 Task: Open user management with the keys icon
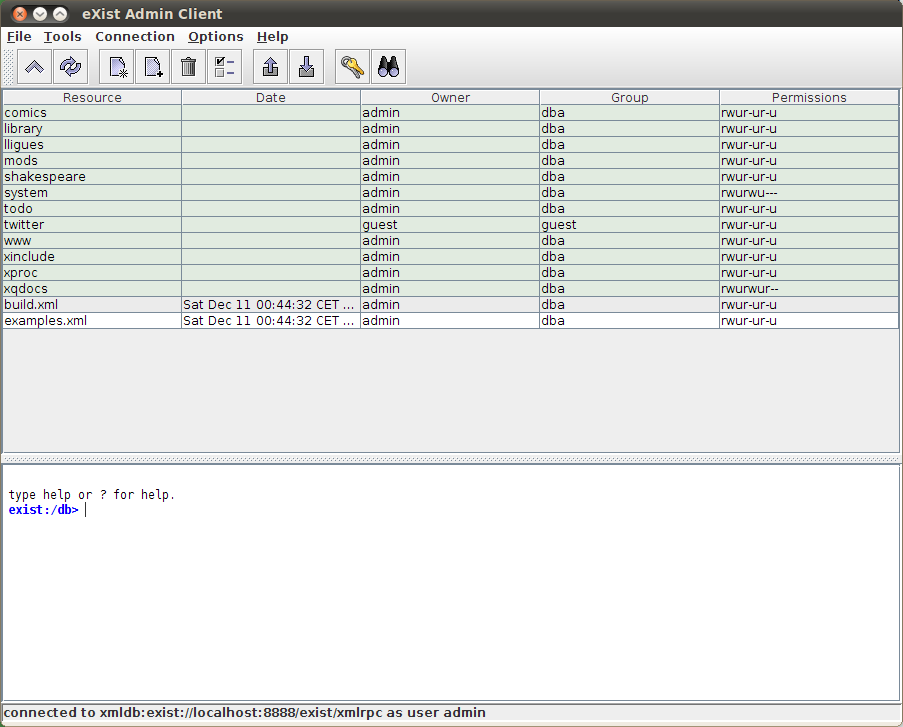pos(352,67)
